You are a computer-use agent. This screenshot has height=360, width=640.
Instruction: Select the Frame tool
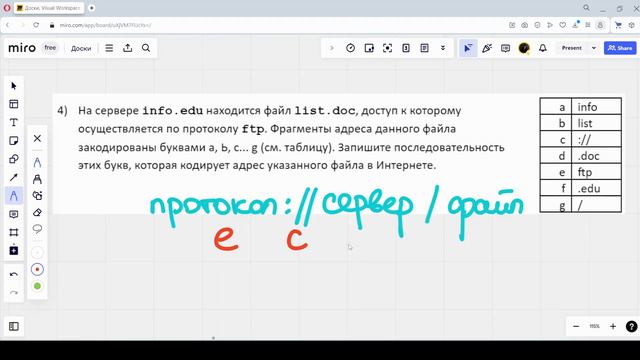[14, 232]
